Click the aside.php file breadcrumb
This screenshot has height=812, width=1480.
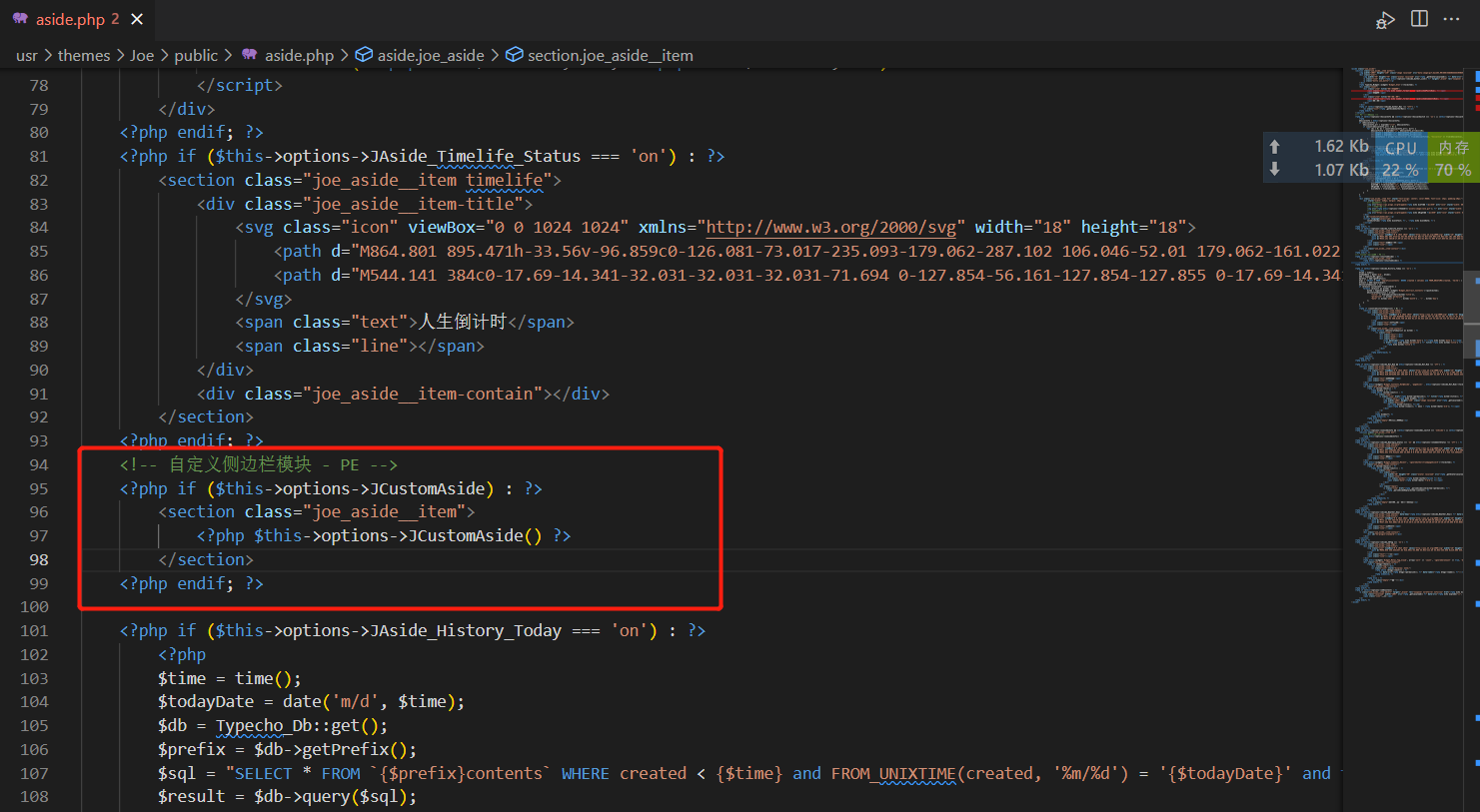pos(299,56)
